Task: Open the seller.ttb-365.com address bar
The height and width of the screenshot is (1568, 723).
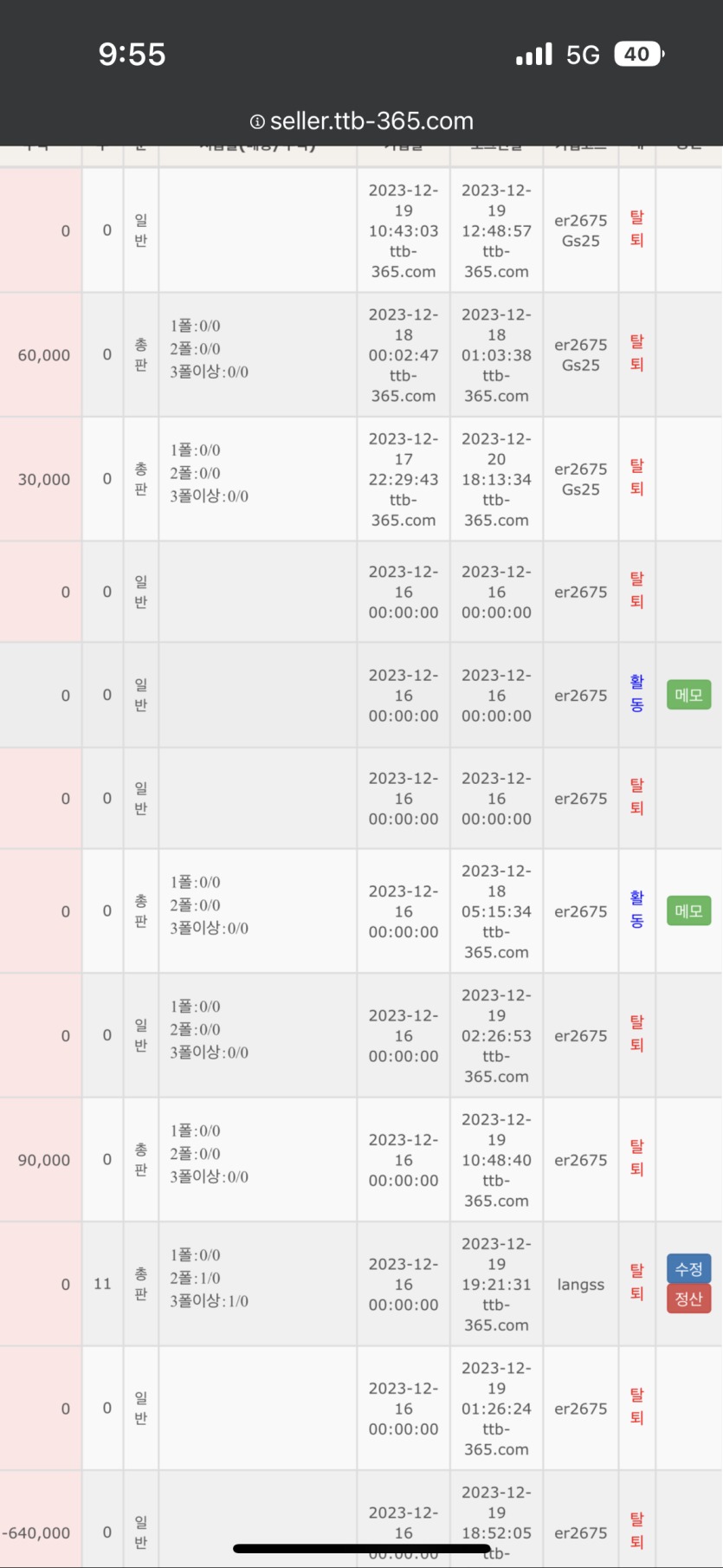Action: (x=362, y=121)
